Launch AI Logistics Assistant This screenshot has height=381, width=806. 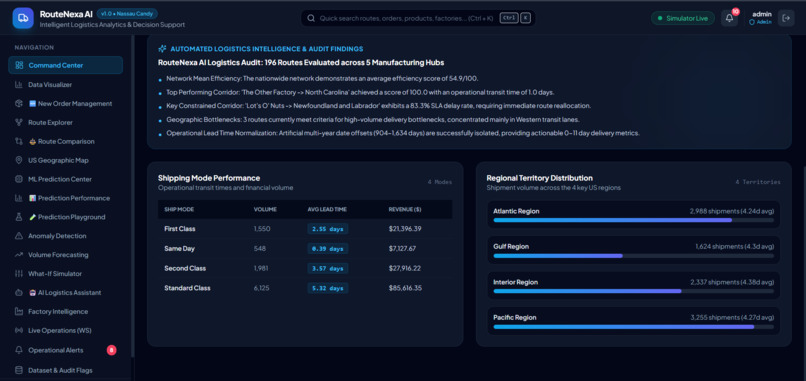point(65,293)
